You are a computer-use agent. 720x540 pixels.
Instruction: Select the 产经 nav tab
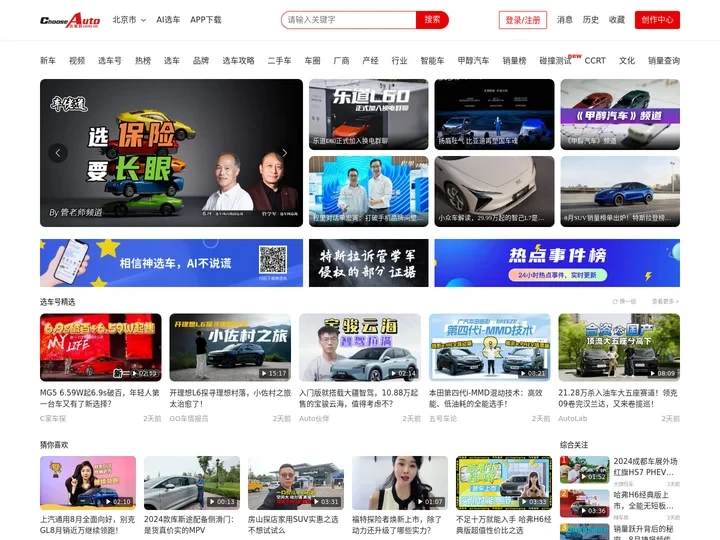pos(370,61)
